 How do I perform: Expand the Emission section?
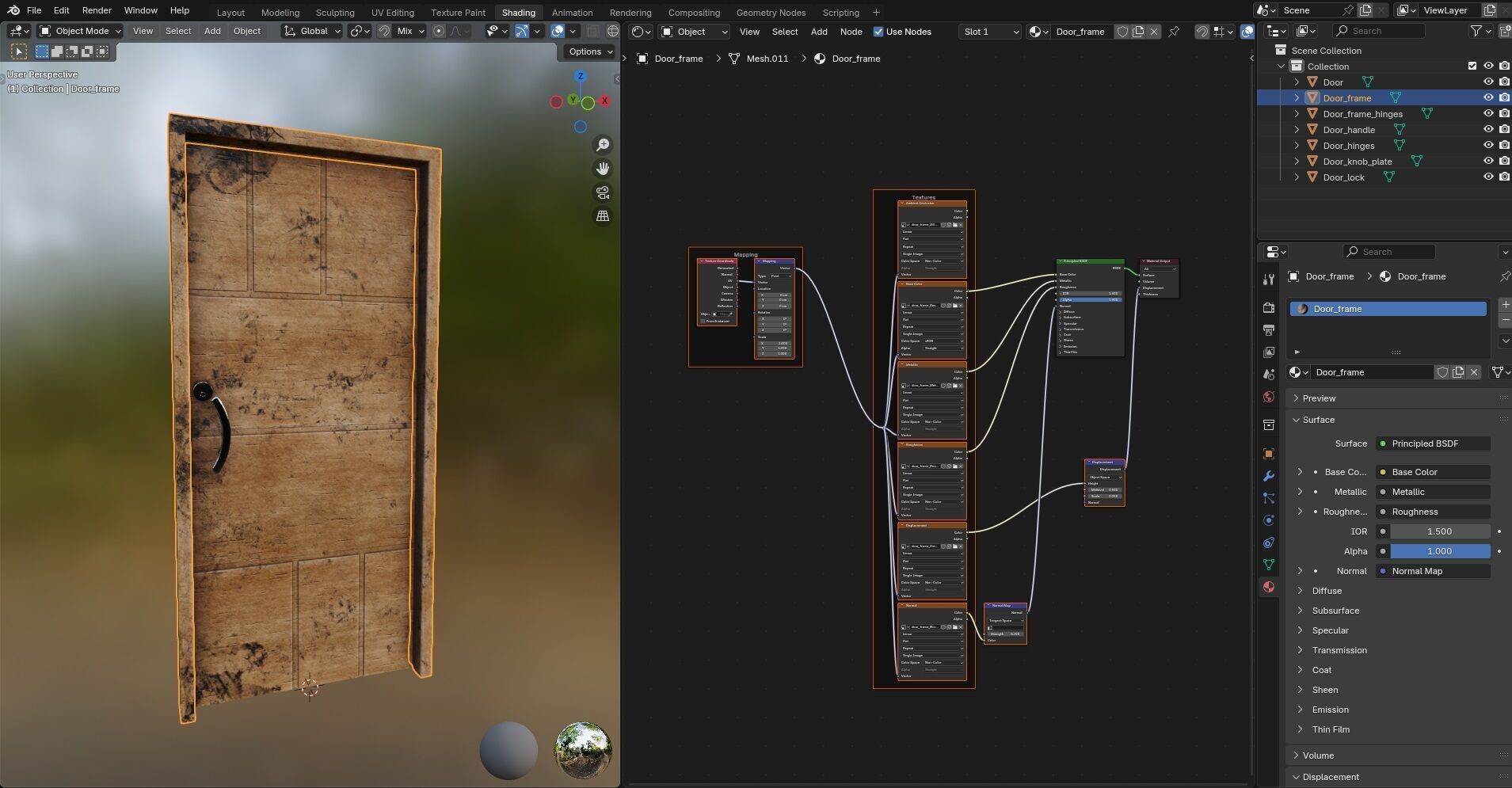click(x=1330, y=710)
